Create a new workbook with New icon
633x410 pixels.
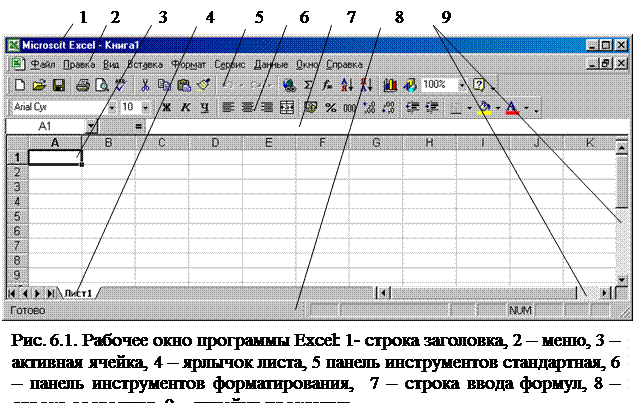coord(19,85)
